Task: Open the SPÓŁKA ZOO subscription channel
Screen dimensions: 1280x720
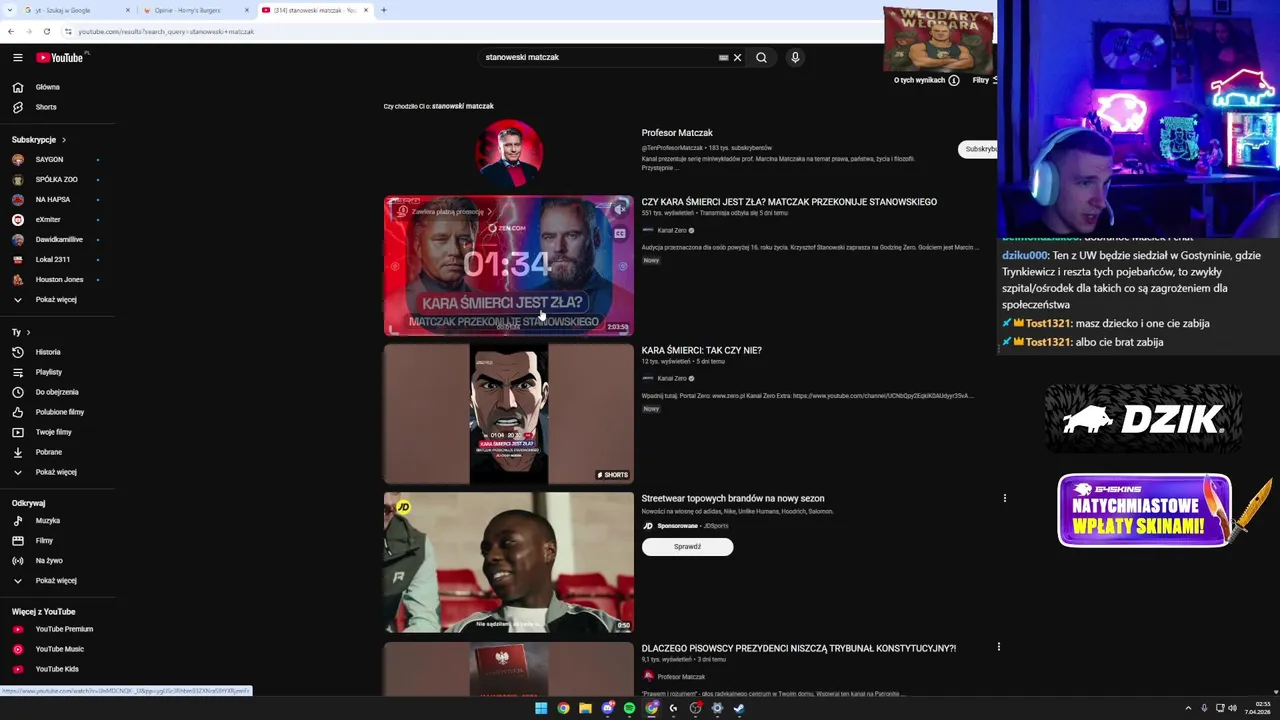Action: coord(58,180)
